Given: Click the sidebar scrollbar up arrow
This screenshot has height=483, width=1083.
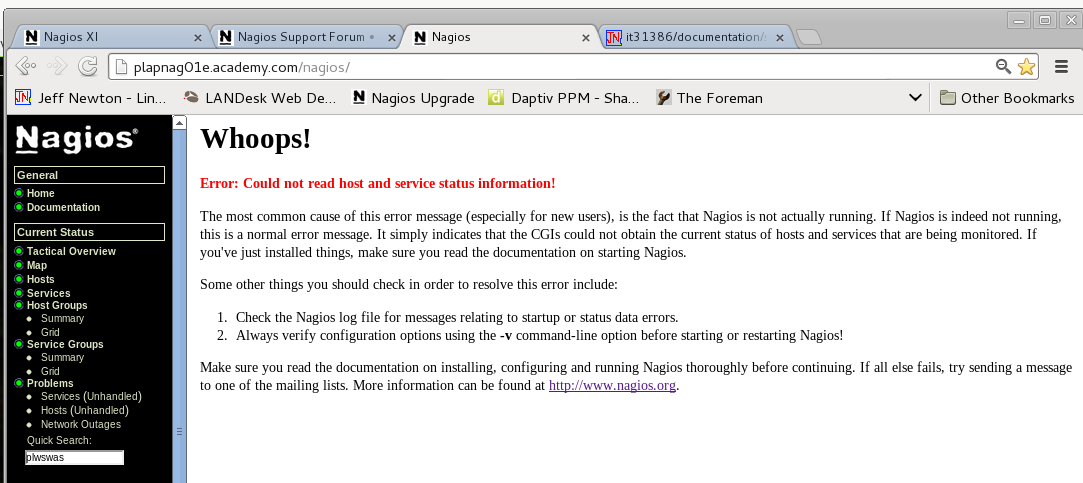Looking at the screenshot, I should (180, 123).
